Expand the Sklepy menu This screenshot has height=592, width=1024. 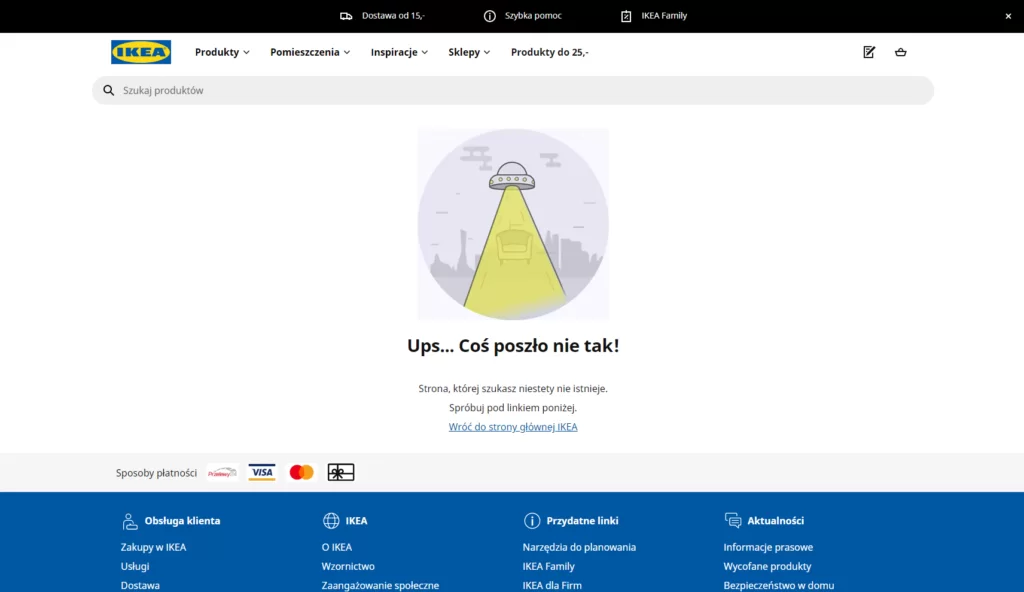tap(469, 52)
